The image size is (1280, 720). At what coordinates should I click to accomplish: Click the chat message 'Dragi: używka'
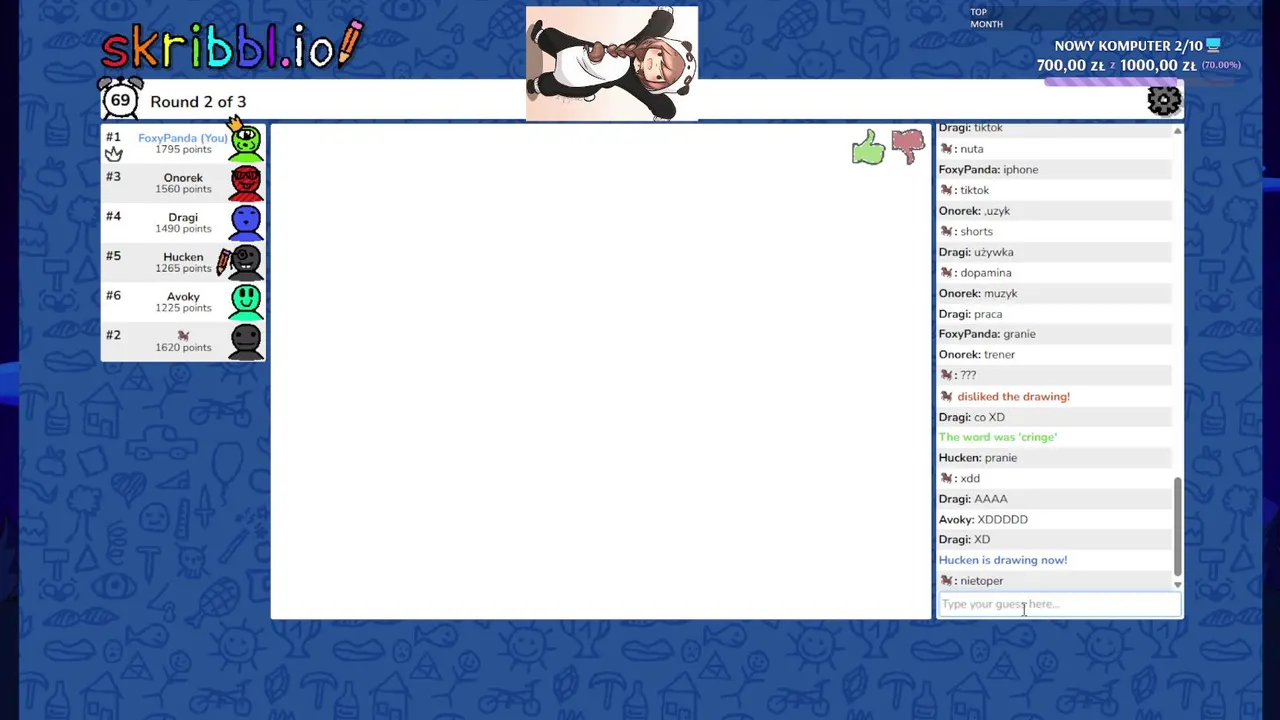(975, 252)
